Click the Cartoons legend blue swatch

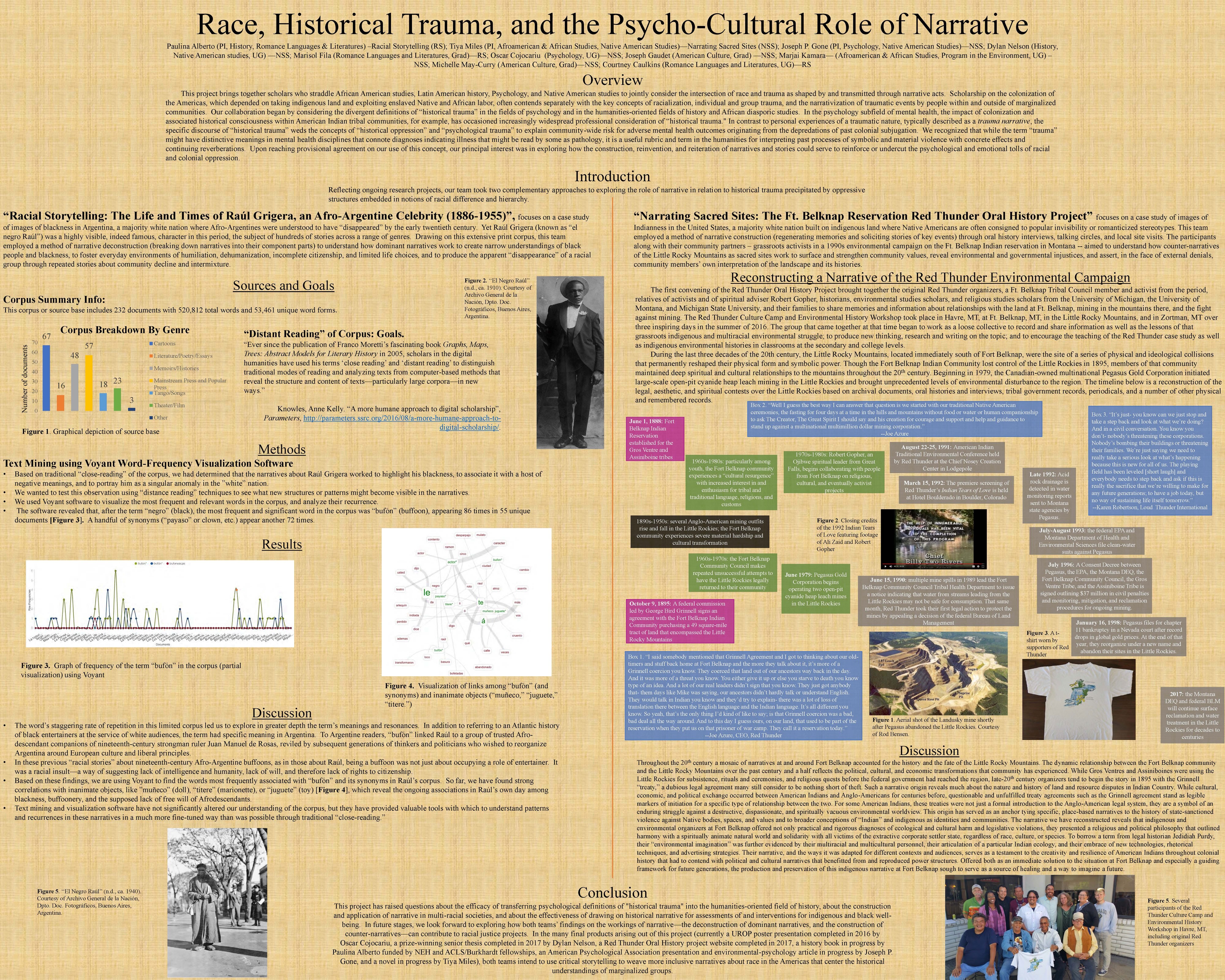tap(151, 344)
